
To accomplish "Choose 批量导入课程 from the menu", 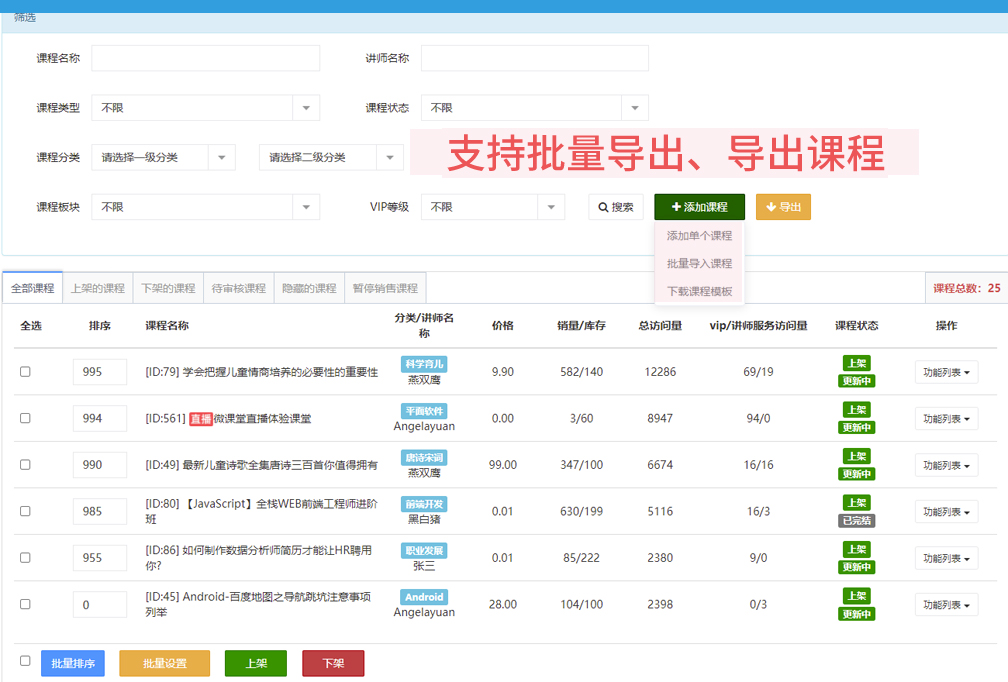I will [699, 264].
